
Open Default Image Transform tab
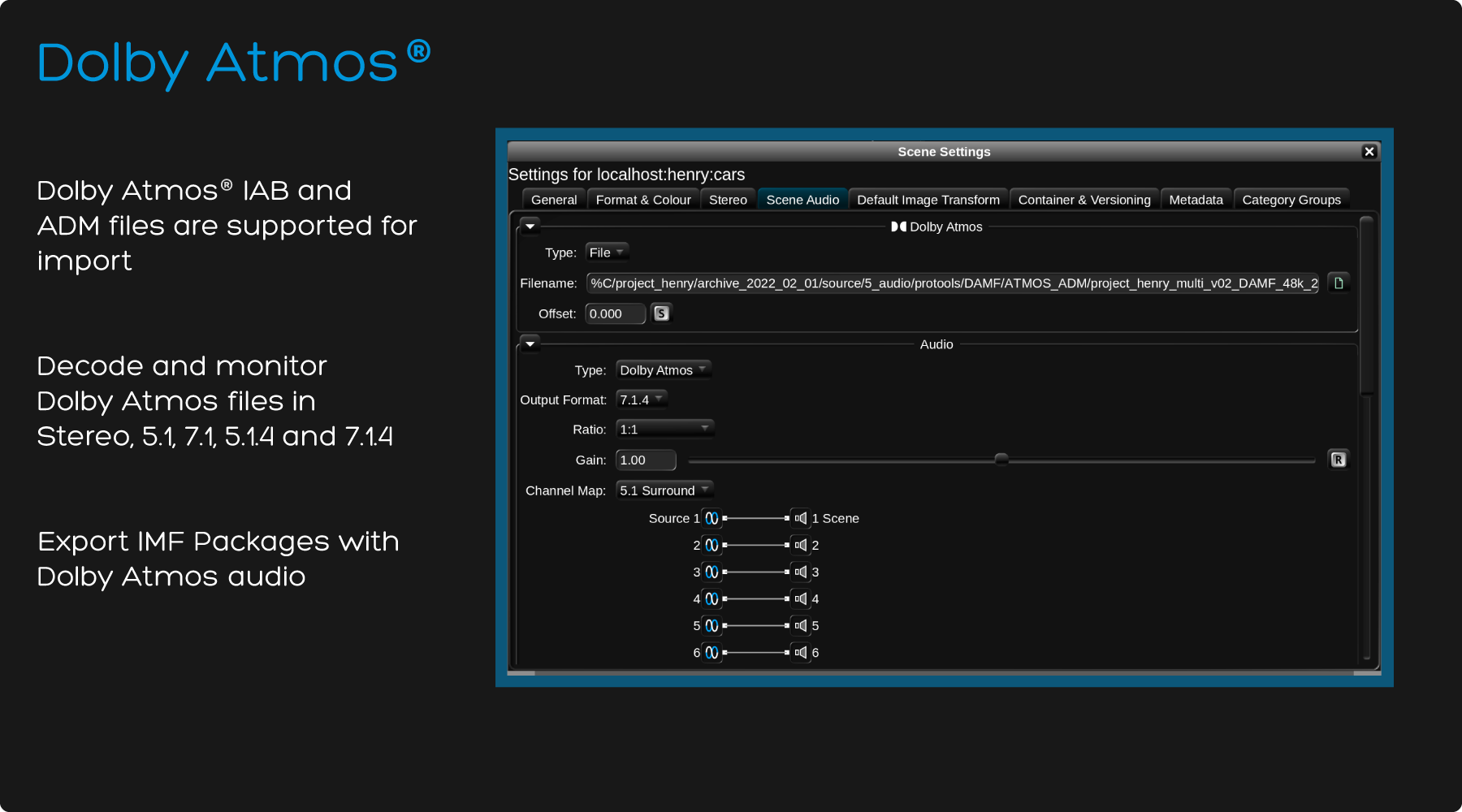pos(928,200)
